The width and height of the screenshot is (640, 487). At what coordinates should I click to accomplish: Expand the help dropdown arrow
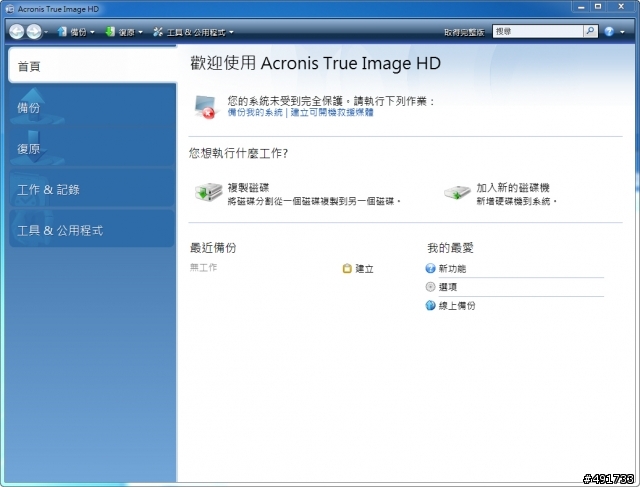click(622, 32)
